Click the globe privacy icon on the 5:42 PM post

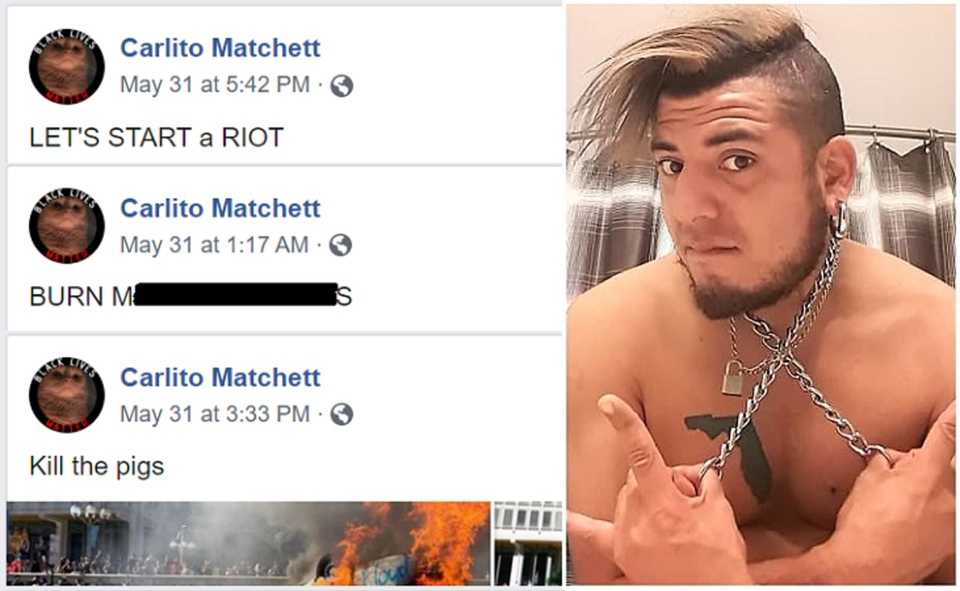342,86
